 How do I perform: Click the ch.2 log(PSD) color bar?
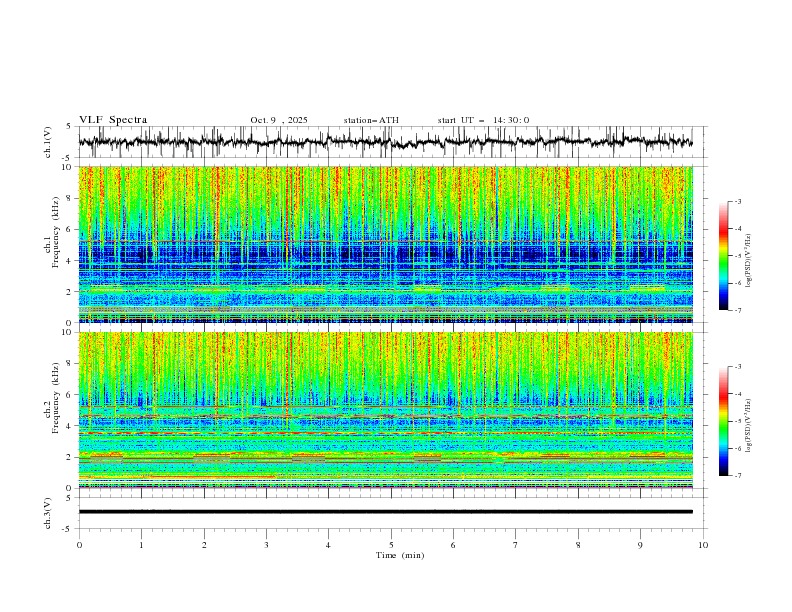click(x=723, y=421)
